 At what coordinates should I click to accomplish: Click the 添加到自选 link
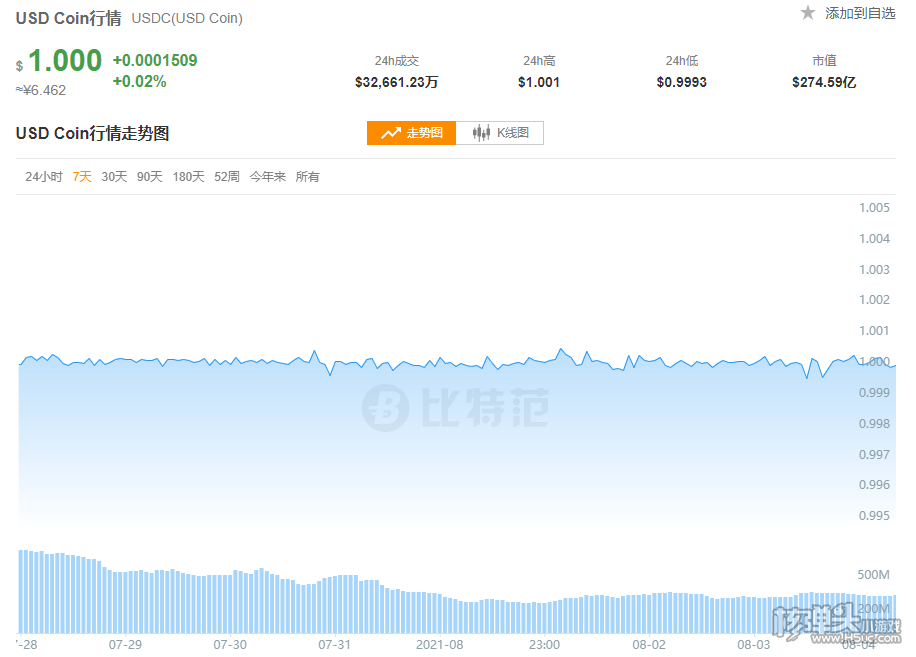[x=860, y=13]
